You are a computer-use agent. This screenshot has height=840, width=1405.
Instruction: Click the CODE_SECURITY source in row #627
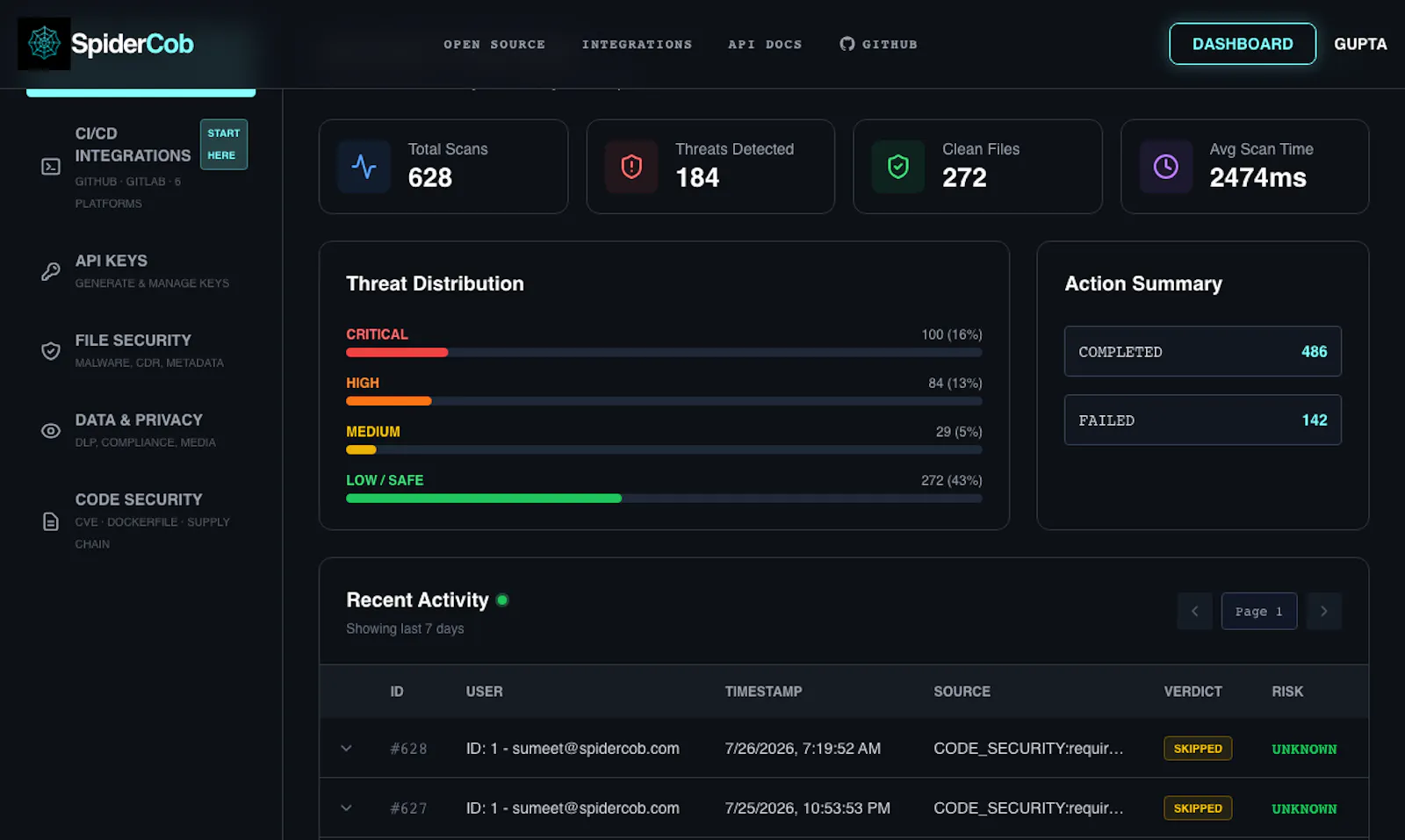[1028, 808]
